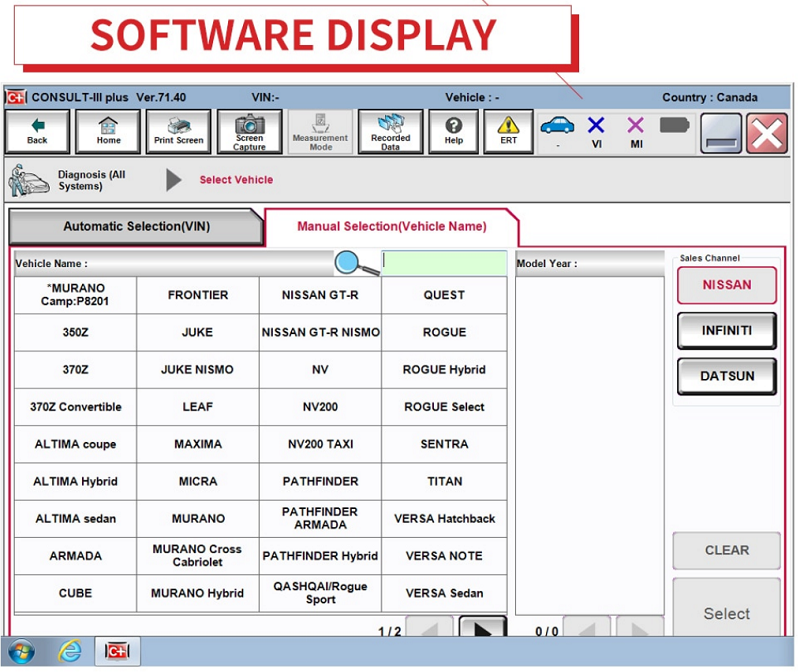800x672 pixels.
Task: Click the CLEAR button
Action: [727, 551]
